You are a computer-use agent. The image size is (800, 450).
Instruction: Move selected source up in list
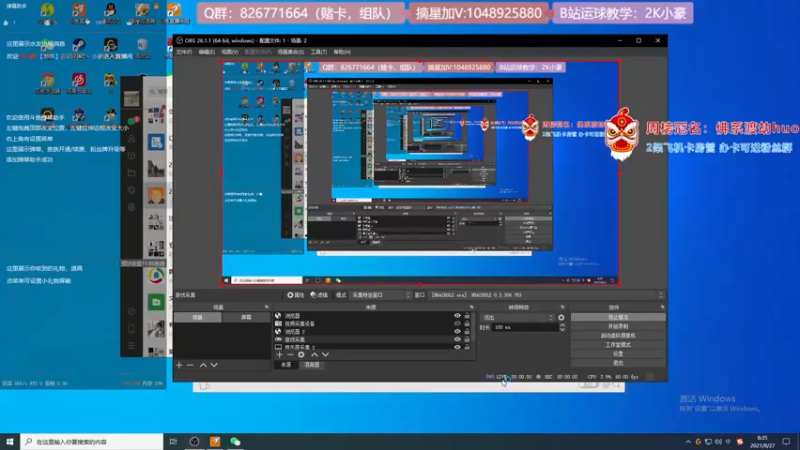(x=314, y=355)
